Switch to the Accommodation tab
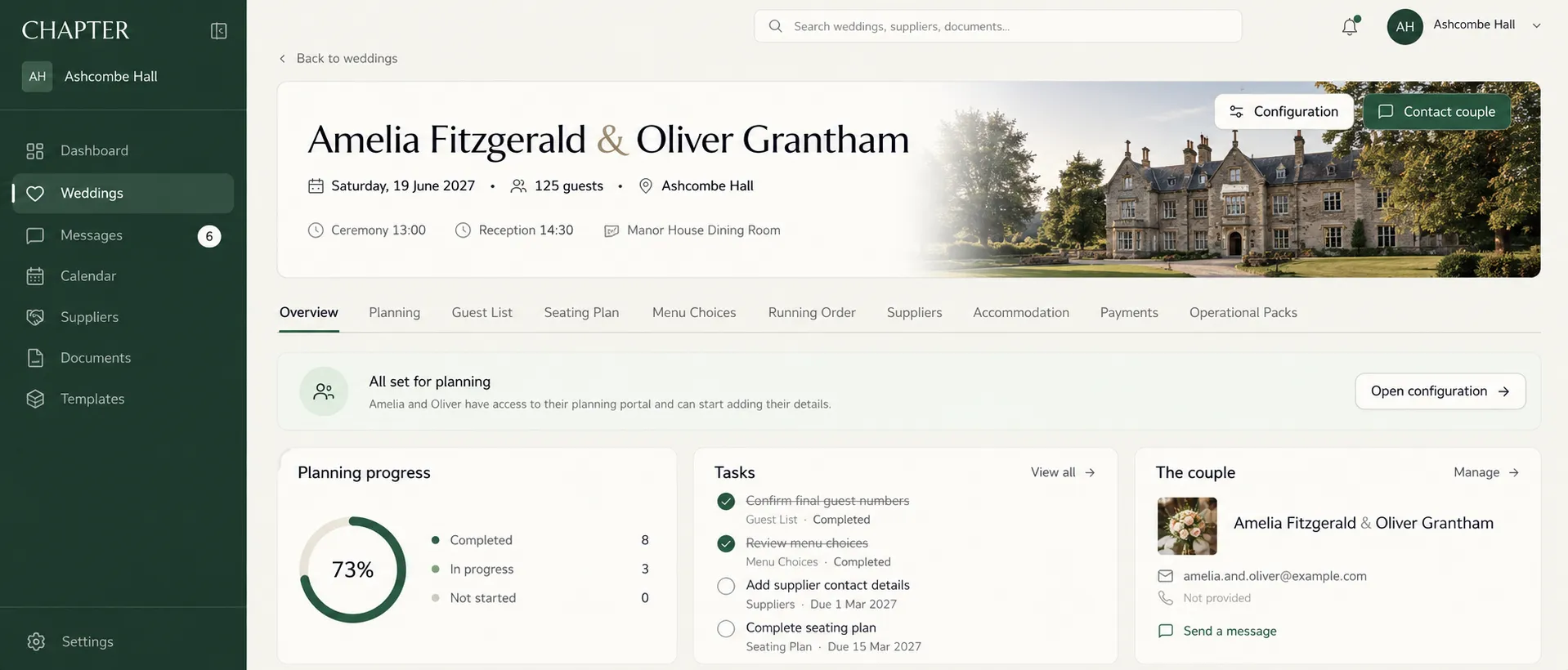 coord(1021,312)
